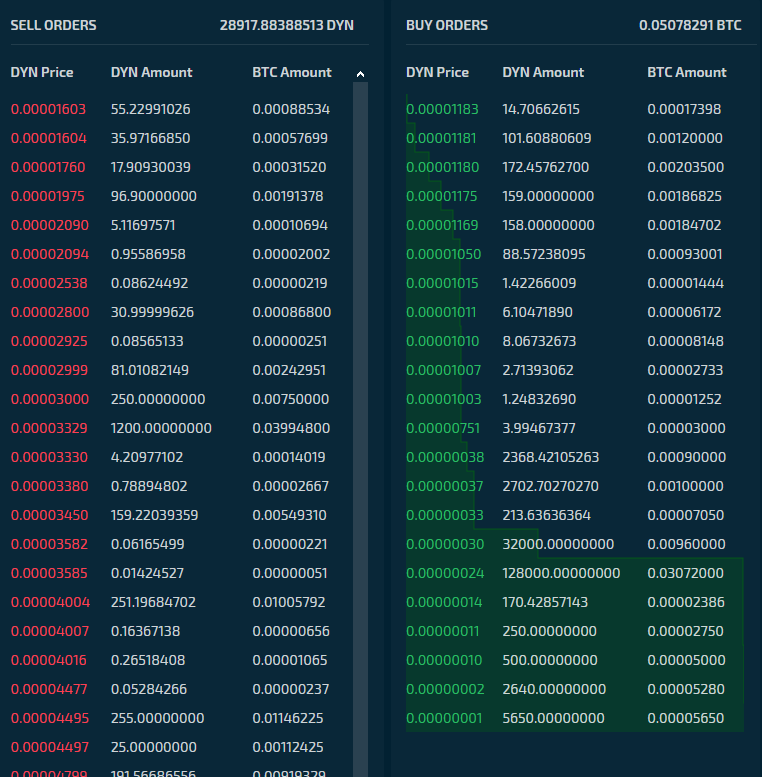The width and height of the screenshot is (762, 777).
Task: Click DYN Amount header in Buy Orders
Action: [544, 72]
